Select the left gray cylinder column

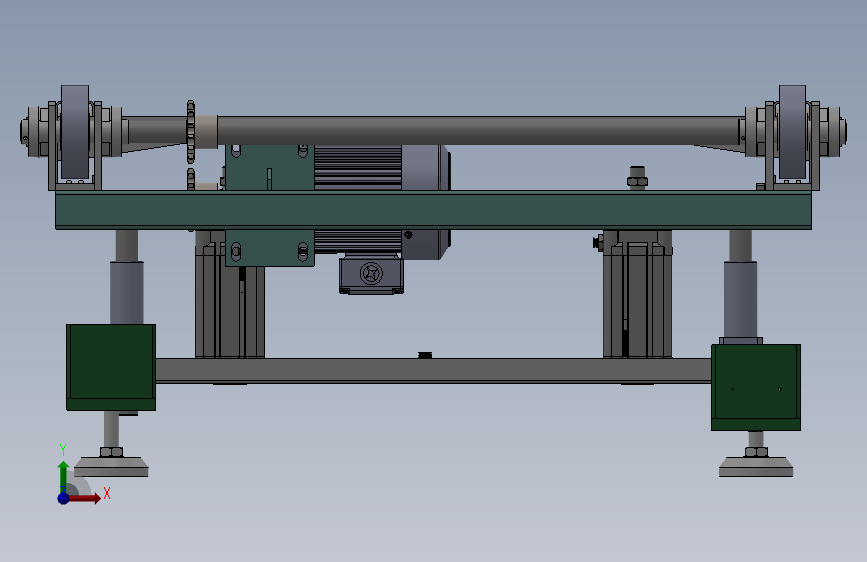point(127,292)
